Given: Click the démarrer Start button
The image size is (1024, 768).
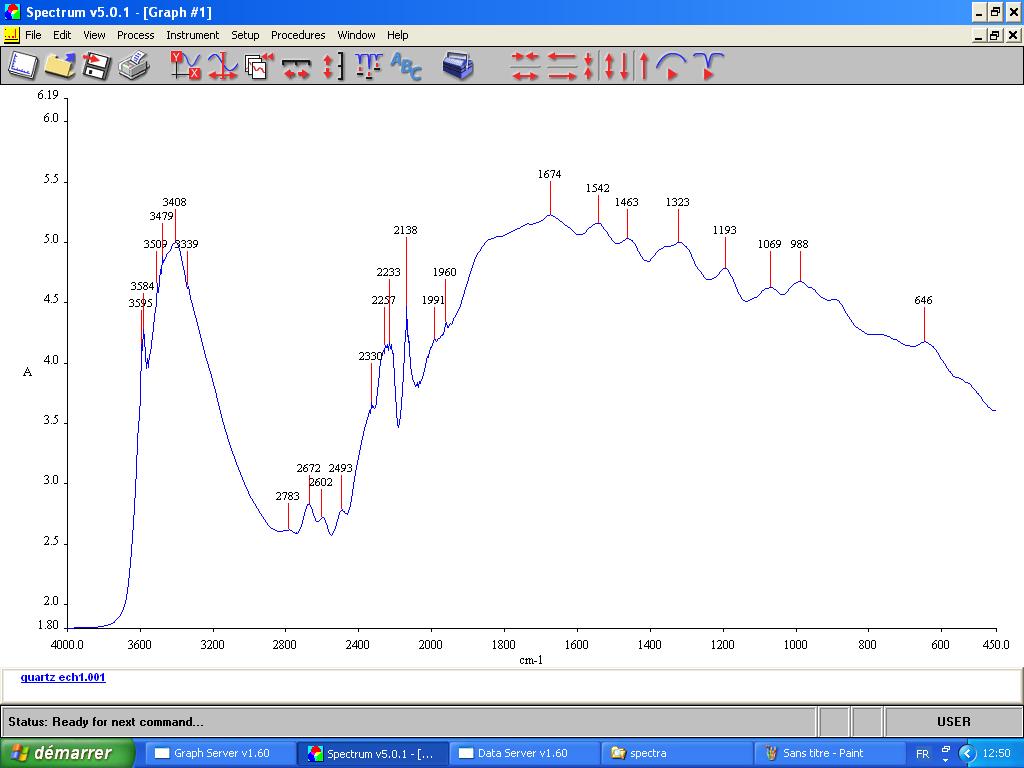Looking at the screenshot, I should tap(67, 753).
